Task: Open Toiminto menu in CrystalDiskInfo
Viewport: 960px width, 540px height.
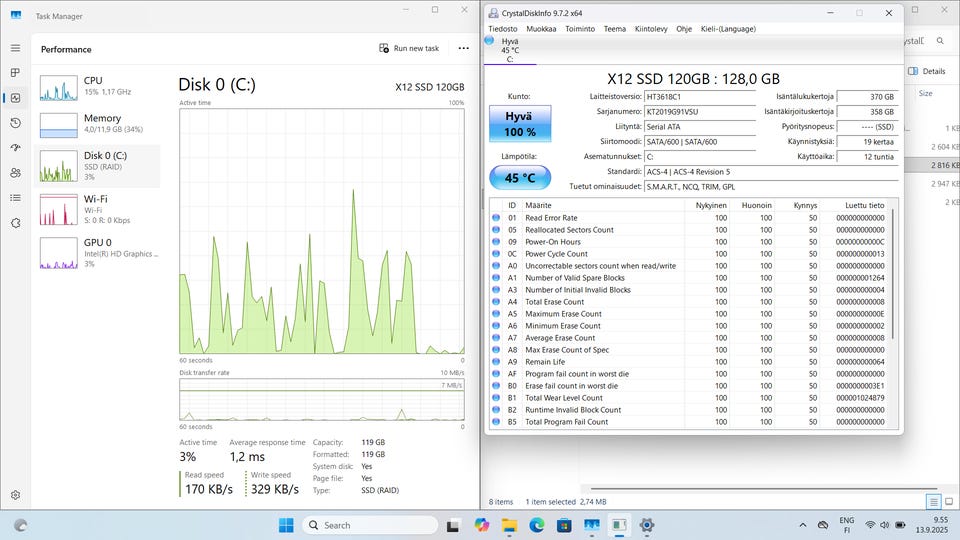Action: (x=580, y=29)
